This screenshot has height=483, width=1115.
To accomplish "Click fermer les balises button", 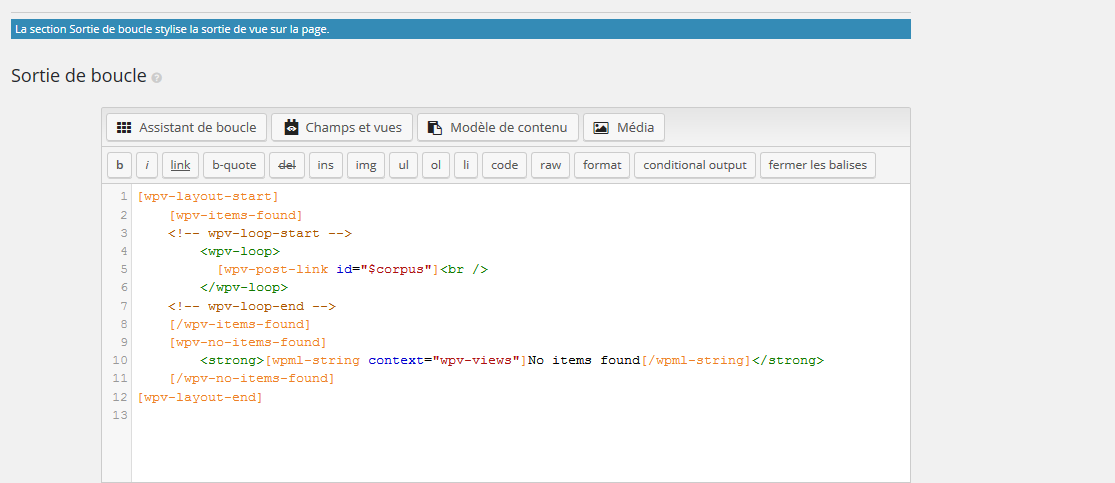I will tap(818, 165).
